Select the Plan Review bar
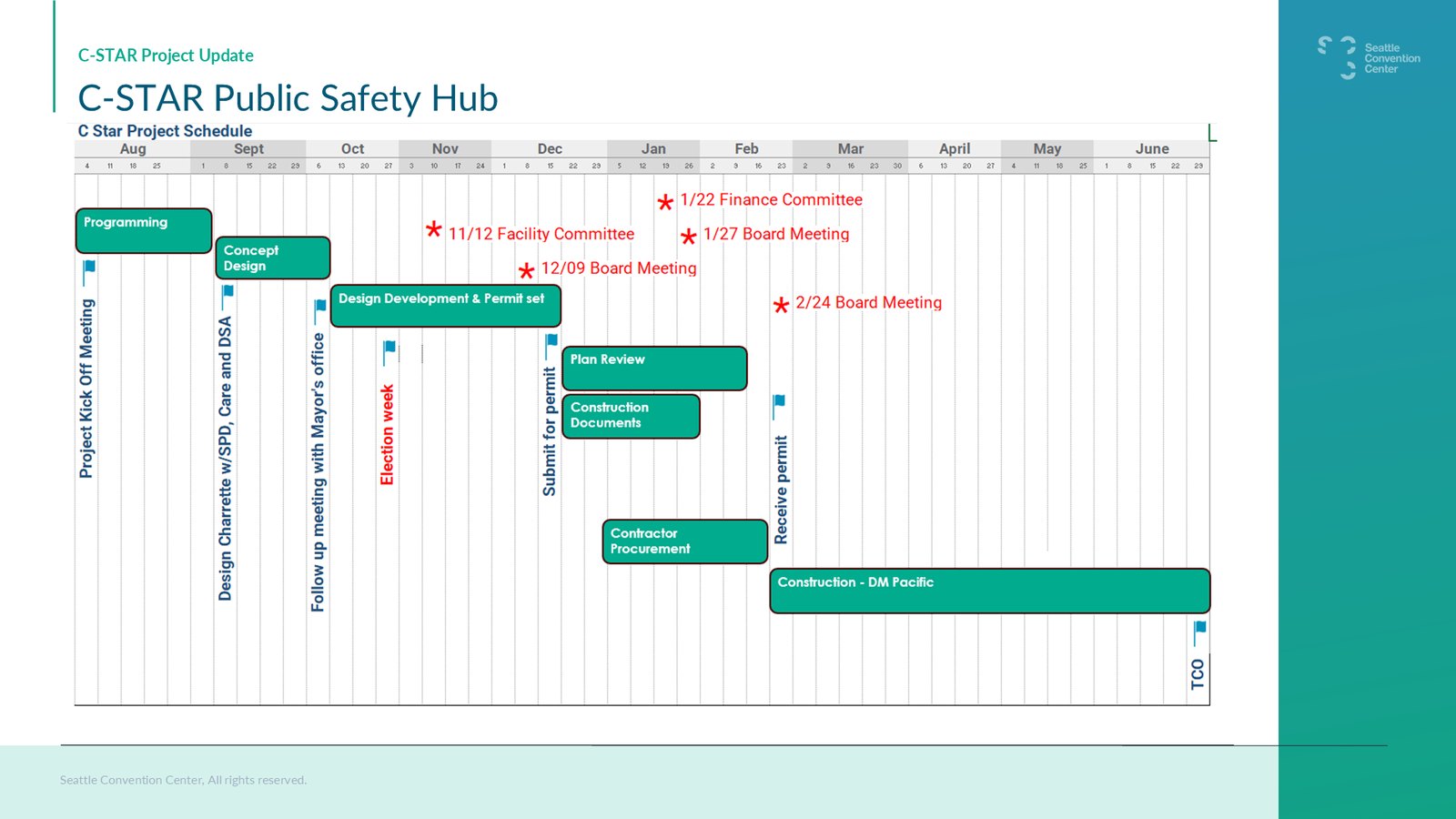The image size is (1456, 819). click(x=654, y=369)
